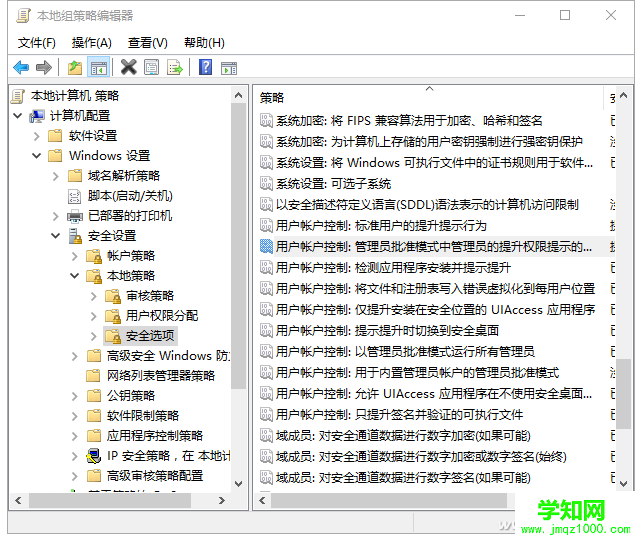Click the 已部署的打印机 printer icon
642x541 pixels.
click(75, 216)
